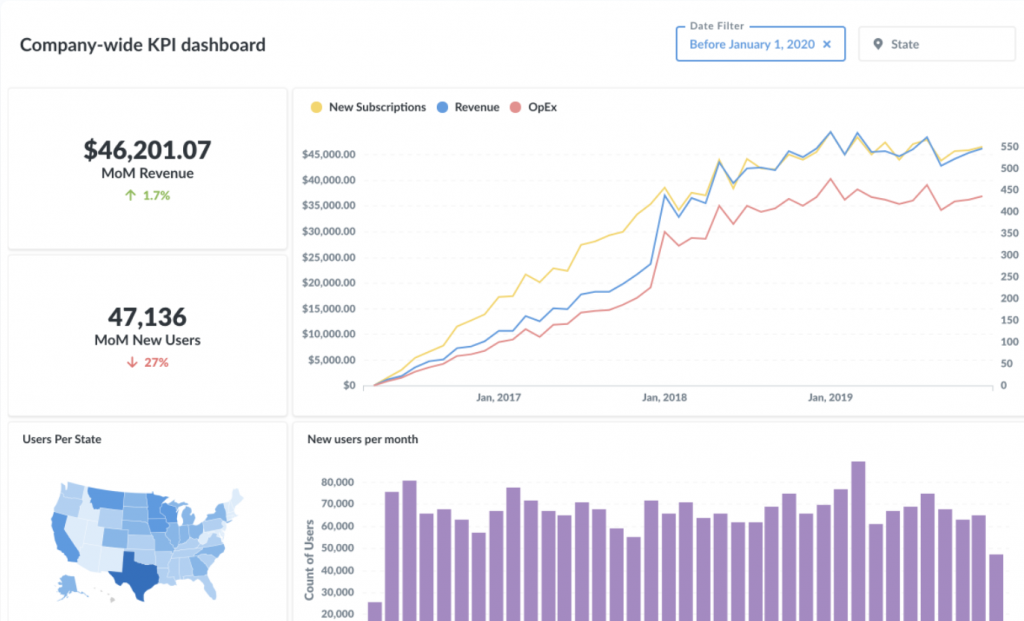Click the 'Company-wide KPI dashboard' title
The image size is (1024, 621).
pos(143,45)
